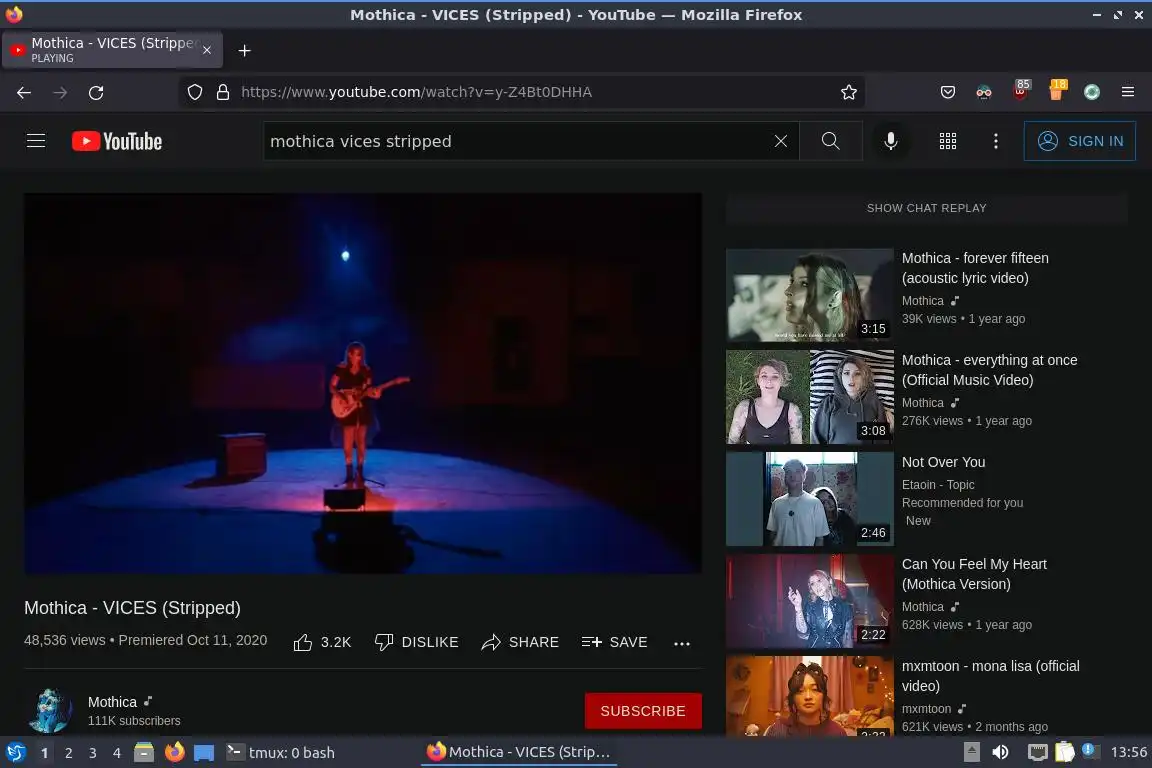Switch to tmux: 0 bash window
The height and width of the screenshot is (768, 1152).
click(x=279, y=753)
